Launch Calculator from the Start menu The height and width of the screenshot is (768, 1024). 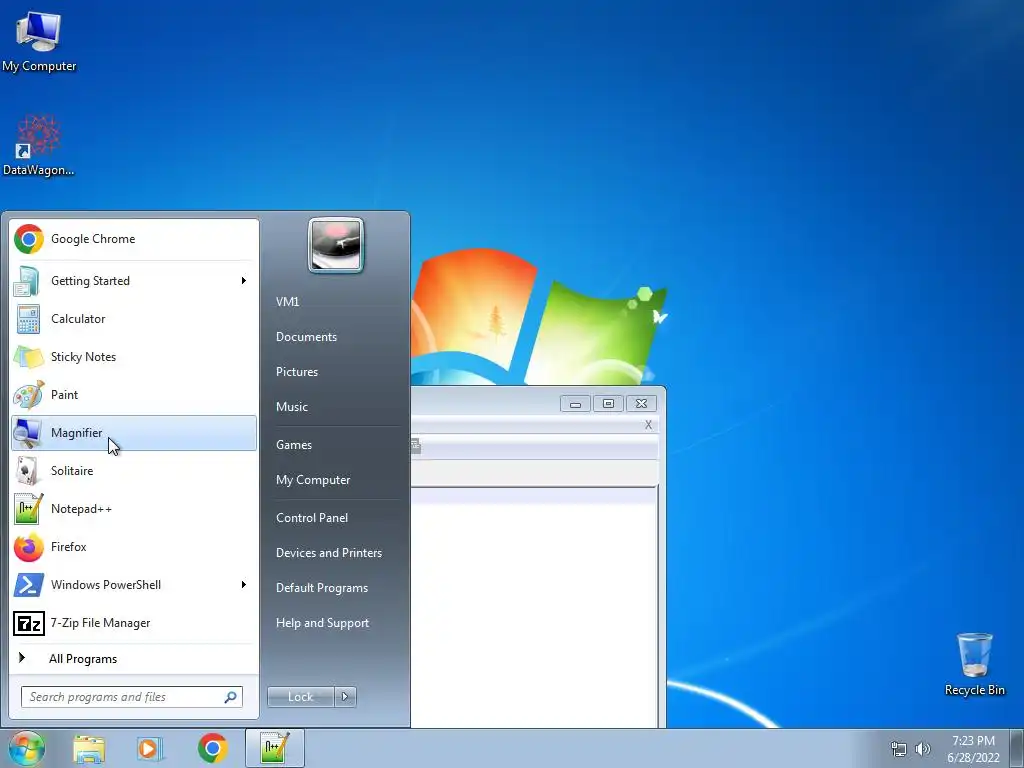point(134,319)
